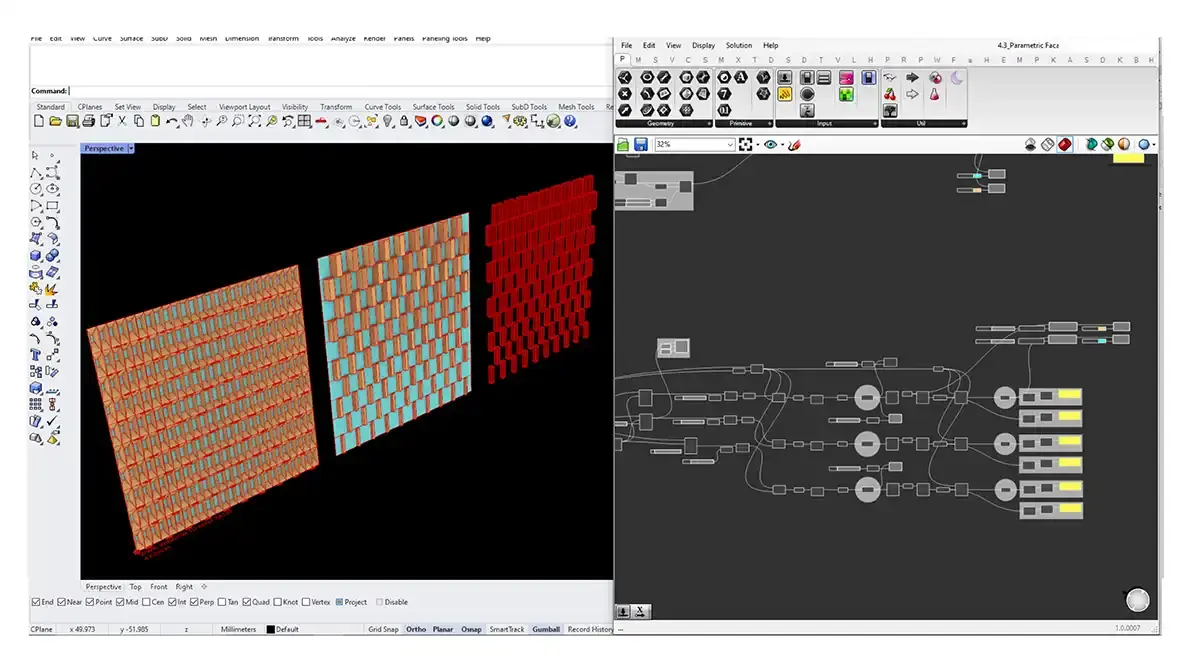Viewport: 1190px width, 666px height.
Task: Open the Perspective viewport dropdown arrow
Action: tap(131, 149)
